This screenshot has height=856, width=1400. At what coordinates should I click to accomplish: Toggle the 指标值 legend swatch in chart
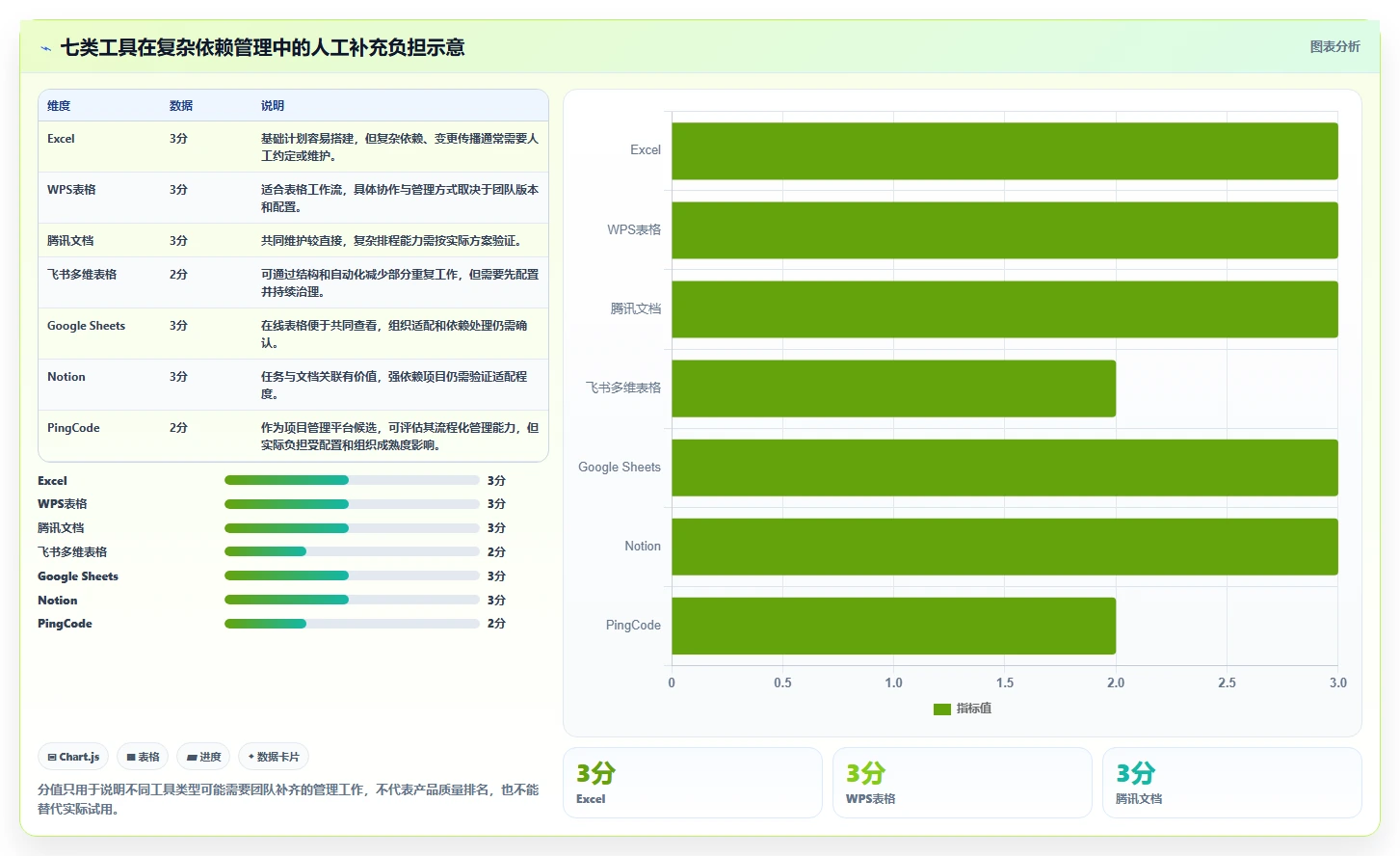tap(941, 709)
